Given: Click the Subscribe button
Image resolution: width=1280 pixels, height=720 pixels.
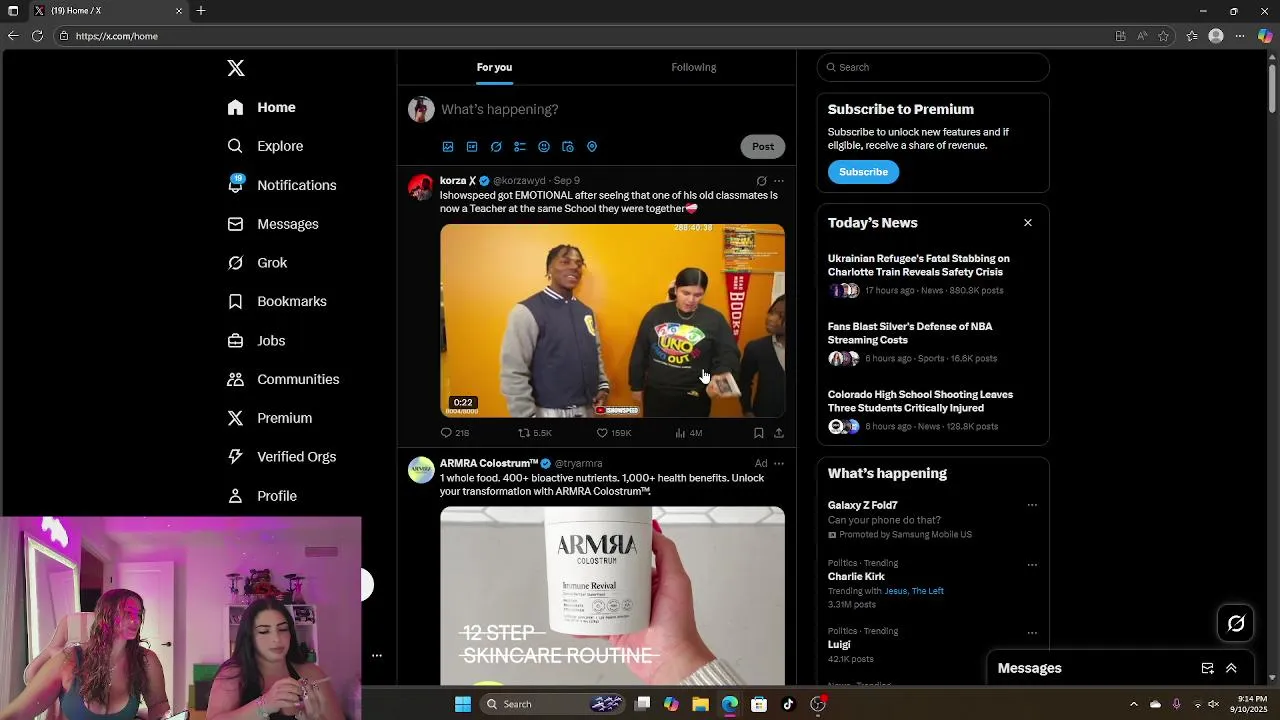Looking at the screenshot, I should (863, 172).
